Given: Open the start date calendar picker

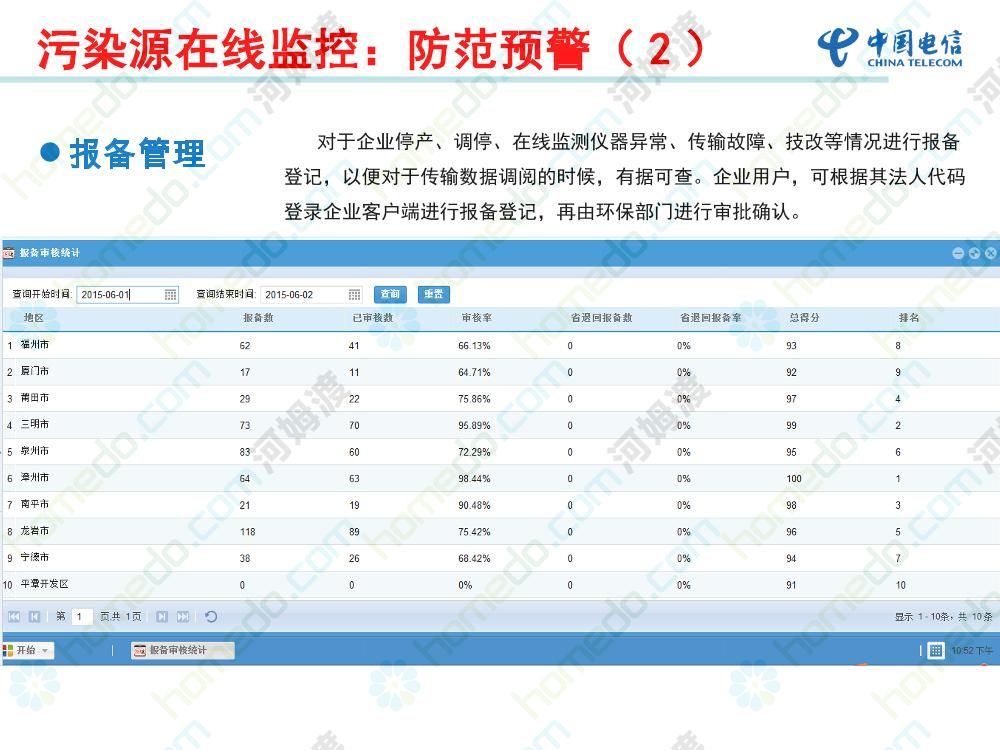Looking at the screenshot, I should 171,295.
